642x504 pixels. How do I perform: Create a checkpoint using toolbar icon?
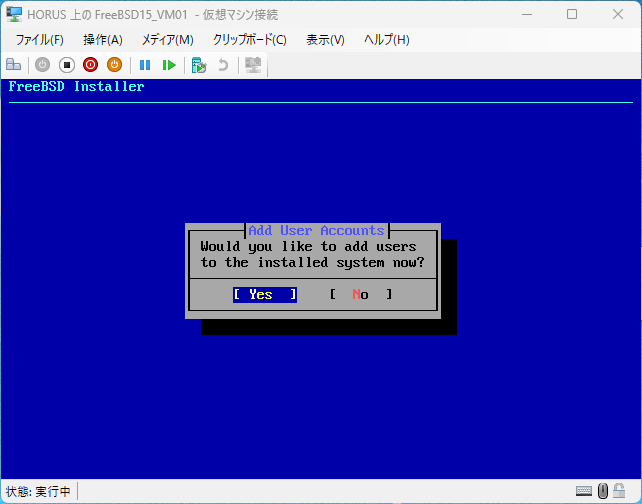[199, 65]
